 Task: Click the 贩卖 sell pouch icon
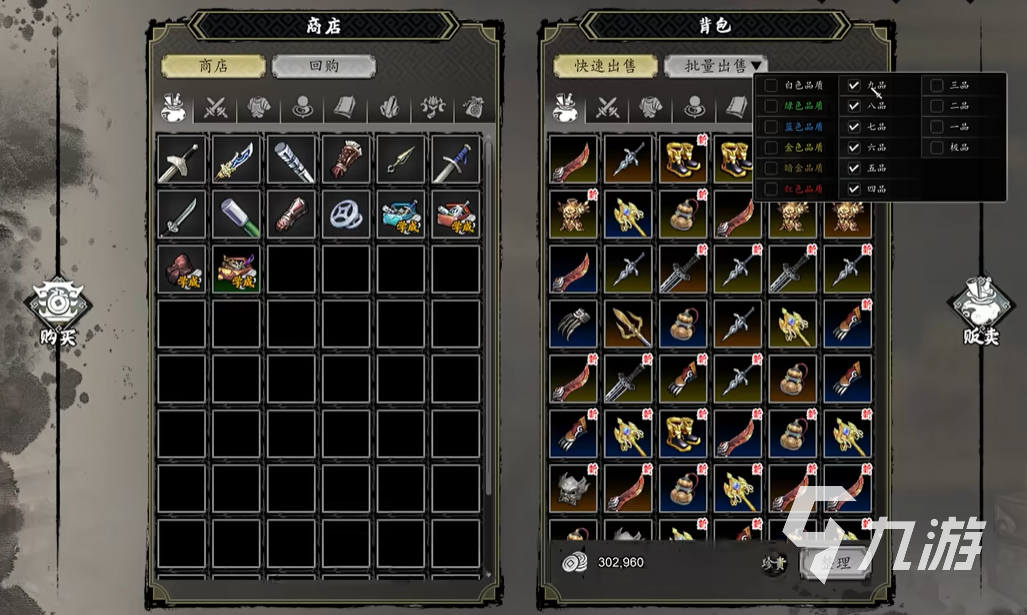point(981,303)
